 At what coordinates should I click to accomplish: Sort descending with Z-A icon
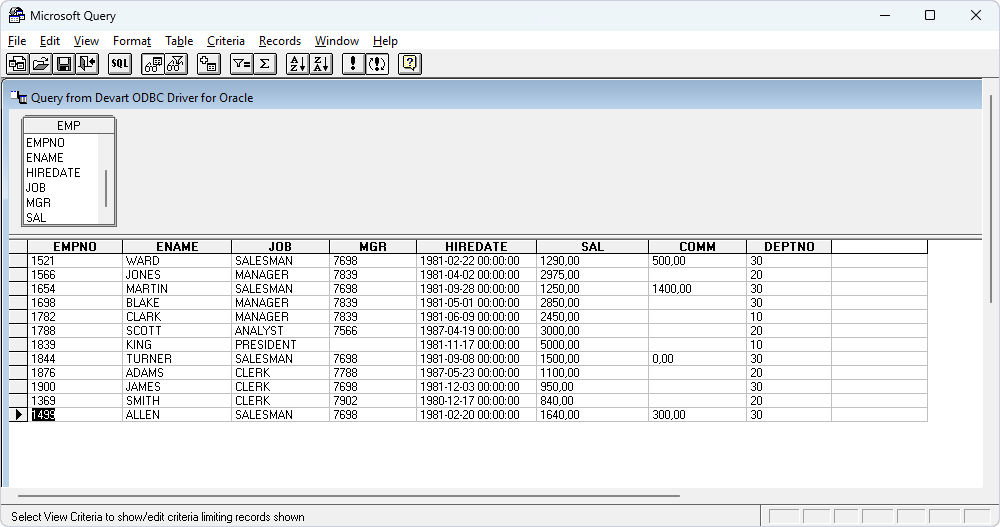tap(321, 64)
